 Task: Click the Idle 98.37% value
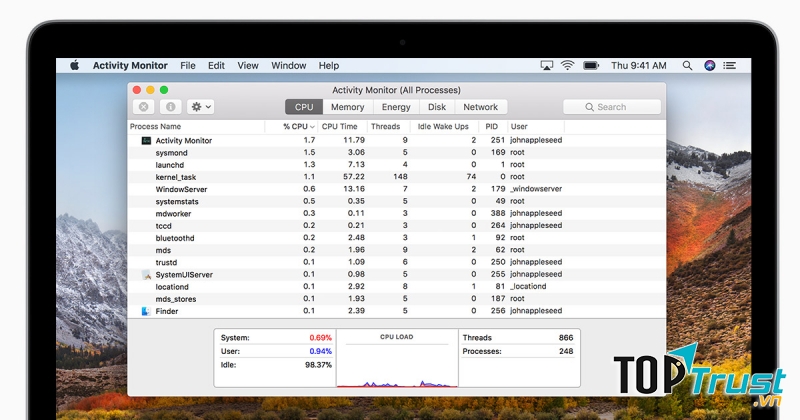(318, 365)
